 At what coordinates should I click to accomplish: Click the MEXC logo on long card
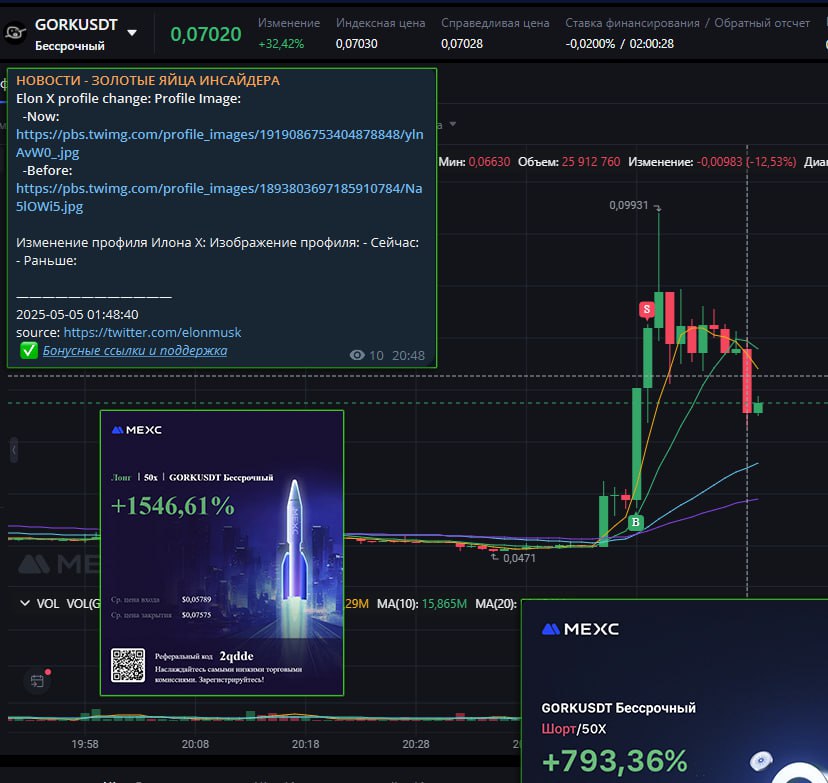(x=137, y=430)
